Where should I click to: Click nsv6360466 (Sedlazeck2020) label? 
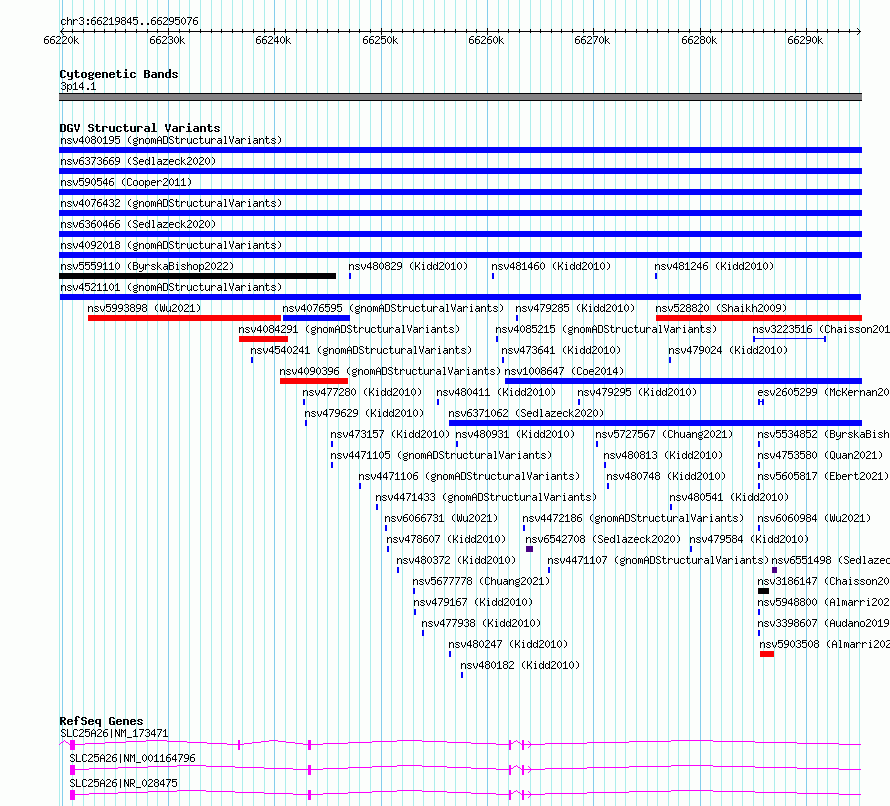click(x=138, y=224)
